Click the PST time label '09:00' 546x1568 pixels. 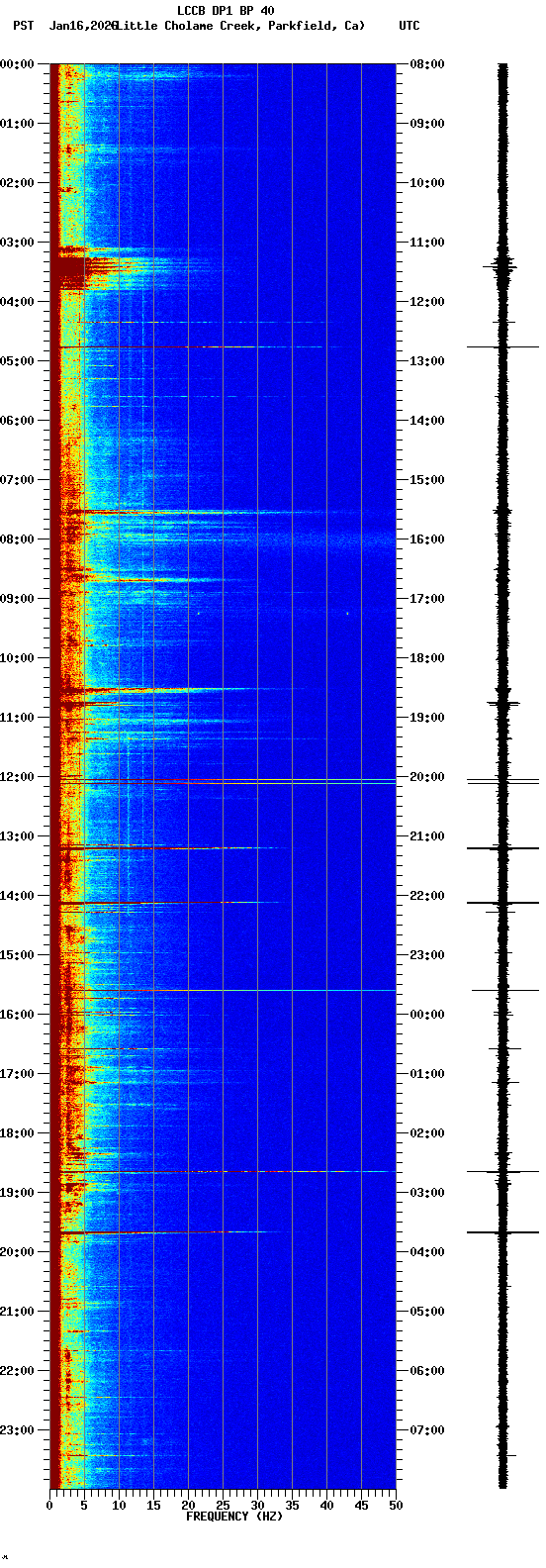16,599
